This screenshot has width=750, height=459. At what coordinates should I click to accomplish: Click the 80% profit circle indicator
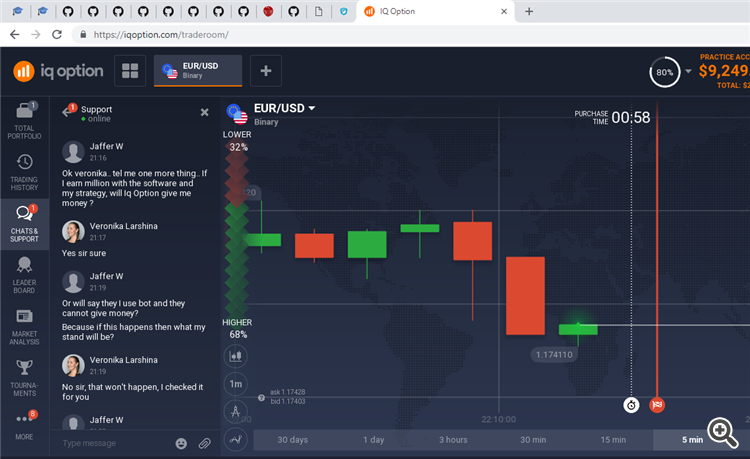click(x=664, y=72)
